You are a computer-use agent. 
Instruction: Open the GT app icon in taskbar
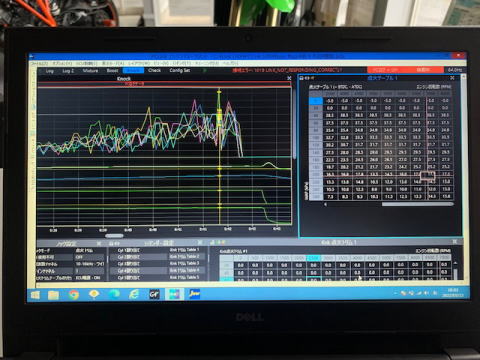point(154,294)
